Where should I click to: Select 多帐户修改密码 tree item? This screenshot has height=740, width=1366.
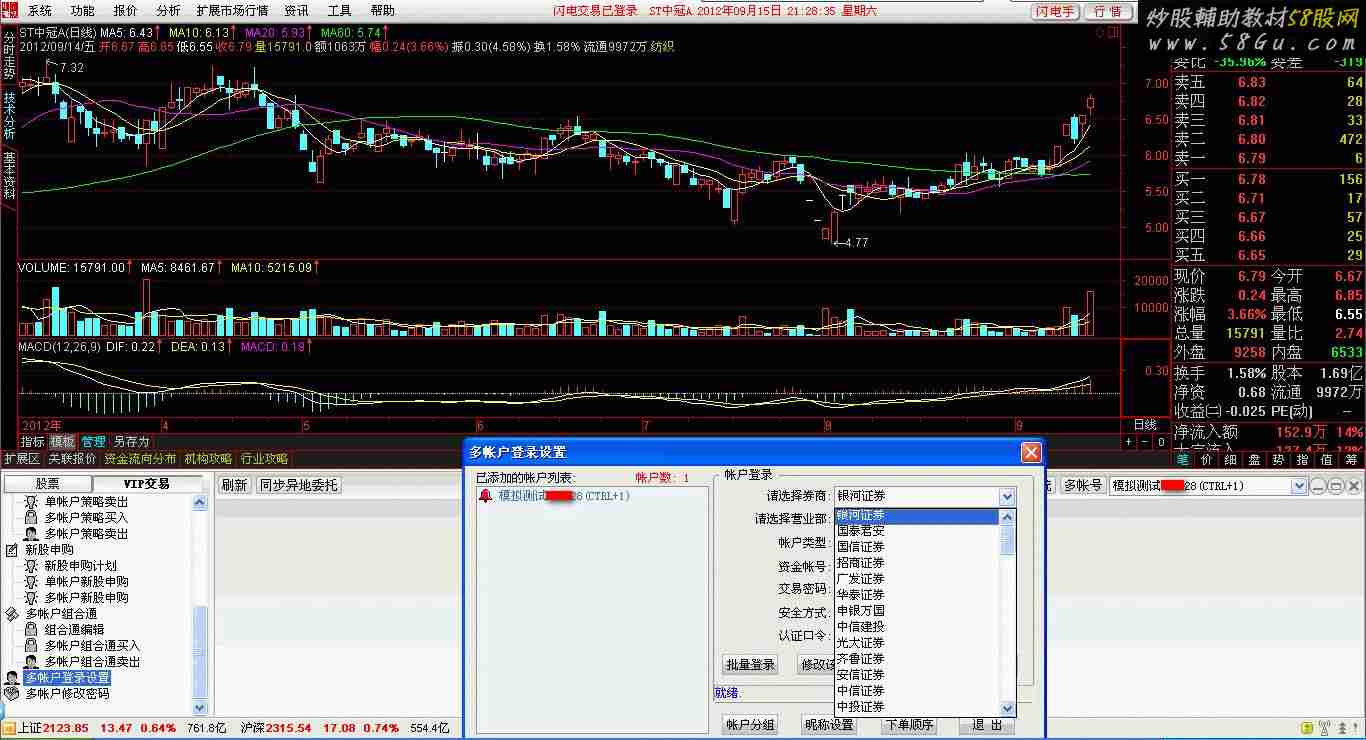[67, 693]
